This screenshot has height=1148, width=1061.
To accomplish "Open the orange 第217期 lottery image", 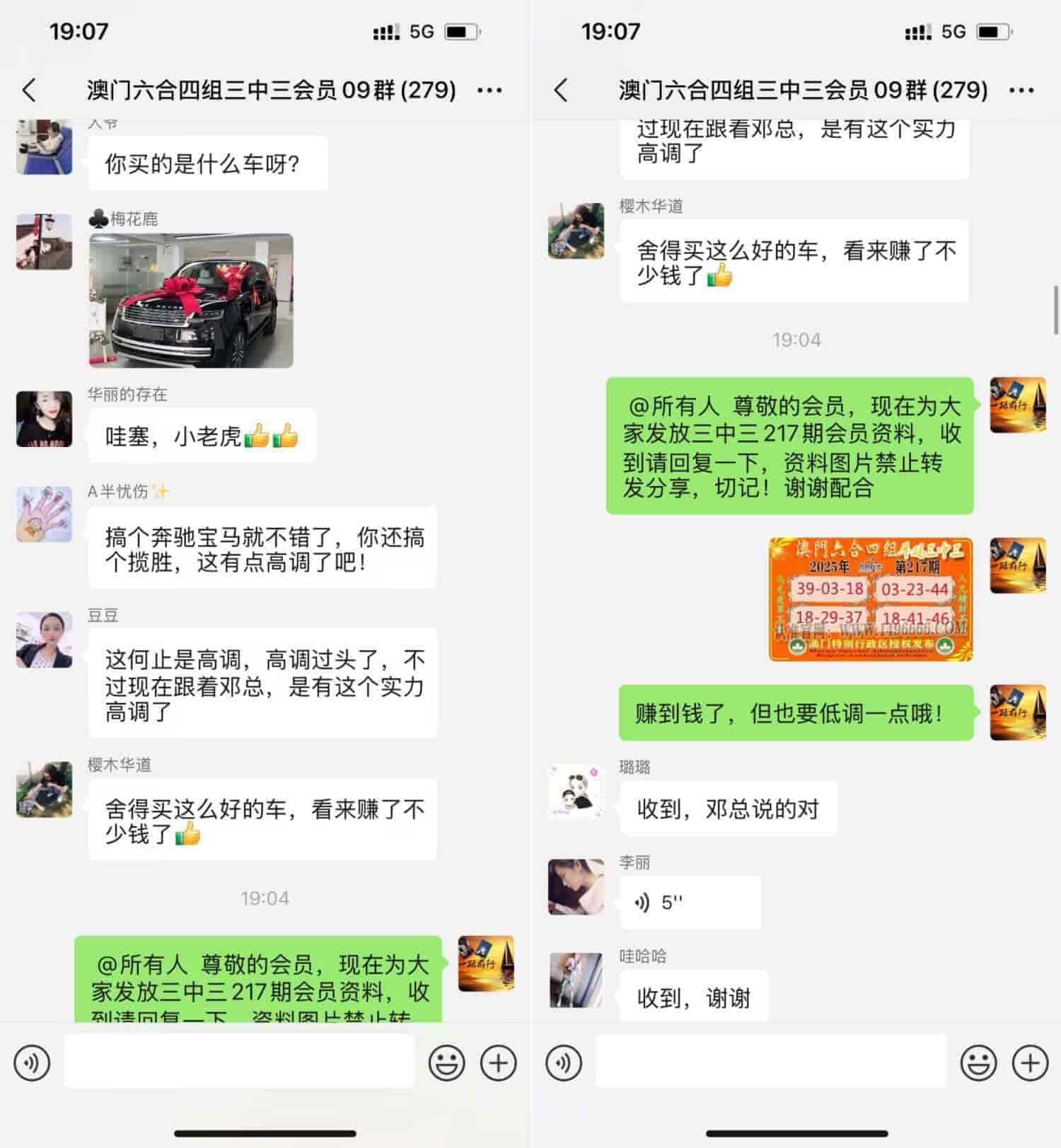I will pos(871,599).
